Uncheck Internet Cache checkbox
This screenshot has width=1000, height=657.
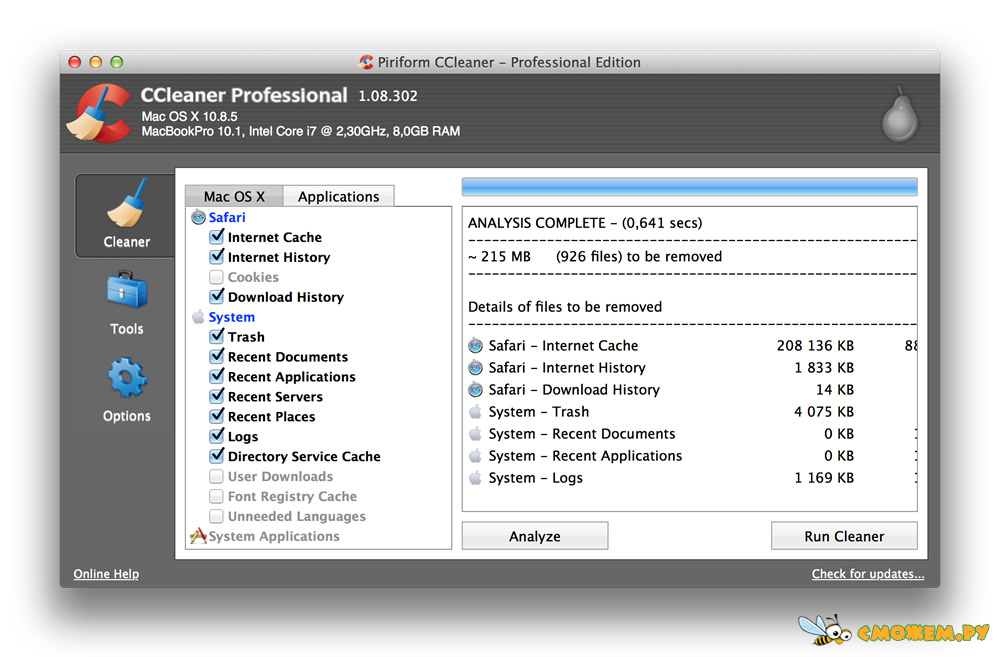[217, 237]
